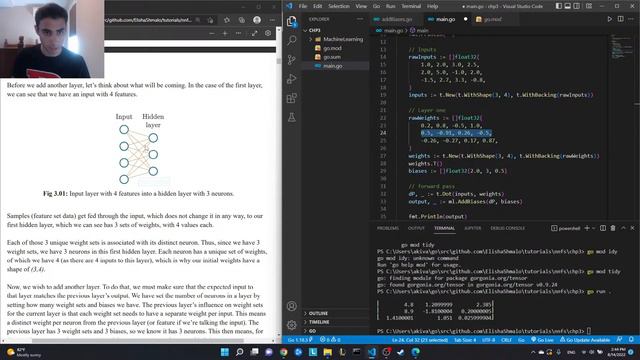Open the feedback icon in status bar

[x=619, y=340]
